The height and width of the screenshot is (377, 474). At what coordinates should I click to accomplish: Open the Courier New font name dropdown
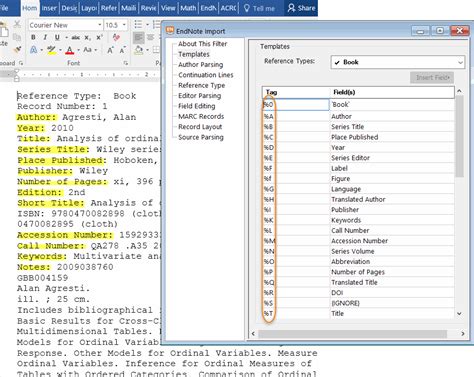[x=100, y=25]
